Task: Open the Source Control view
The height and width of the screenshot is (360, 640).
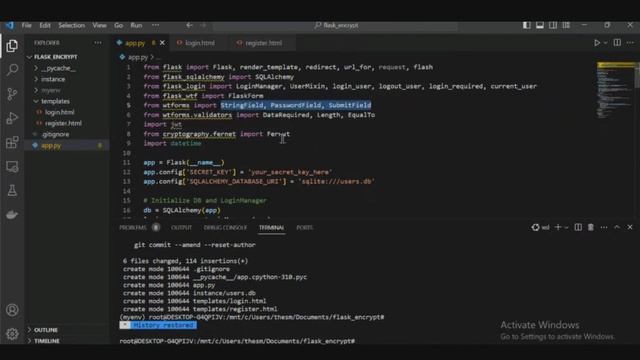Action: tap(12, 94)
